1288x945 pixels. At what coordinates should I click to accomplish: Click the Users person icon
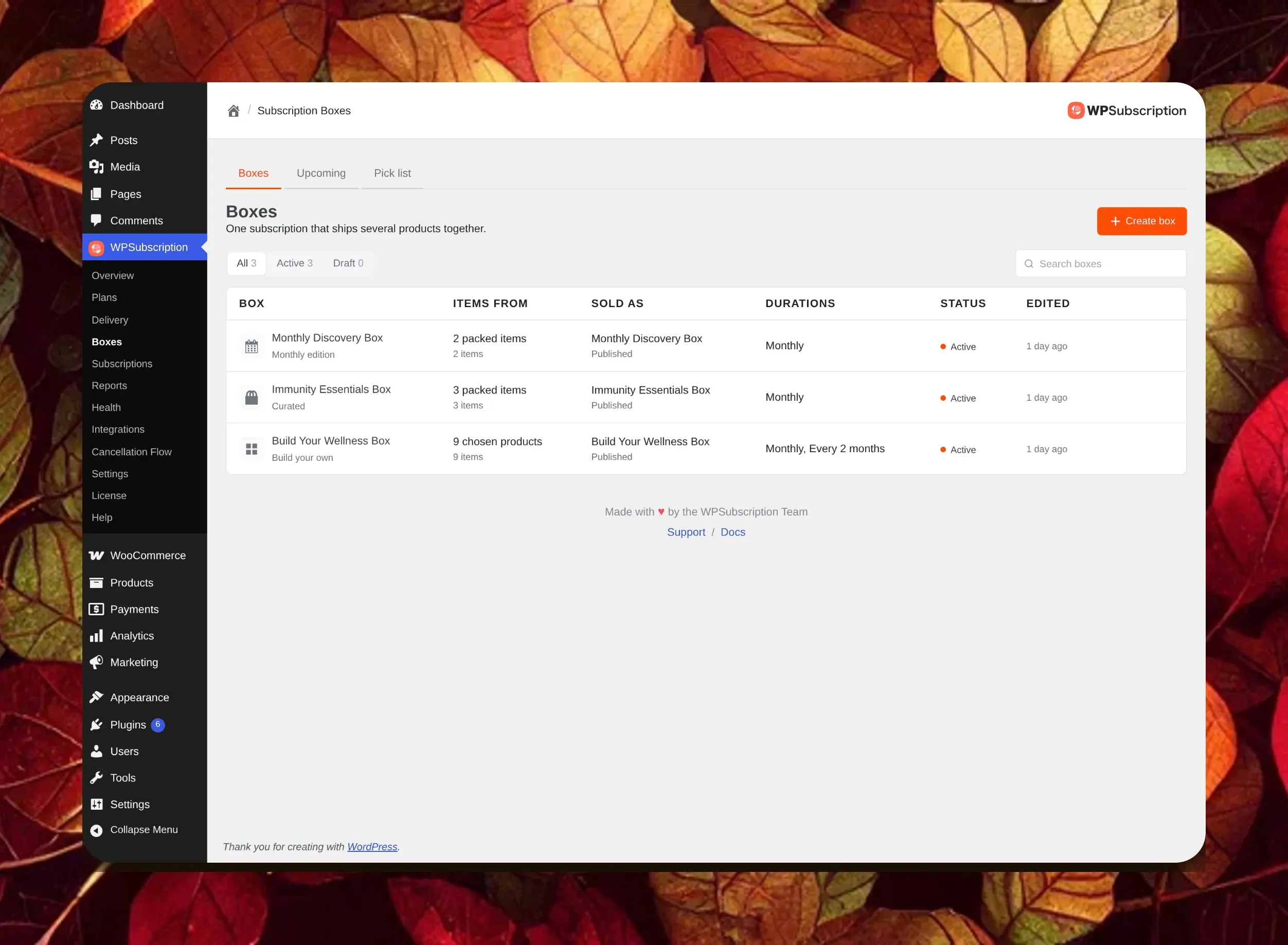96,751
